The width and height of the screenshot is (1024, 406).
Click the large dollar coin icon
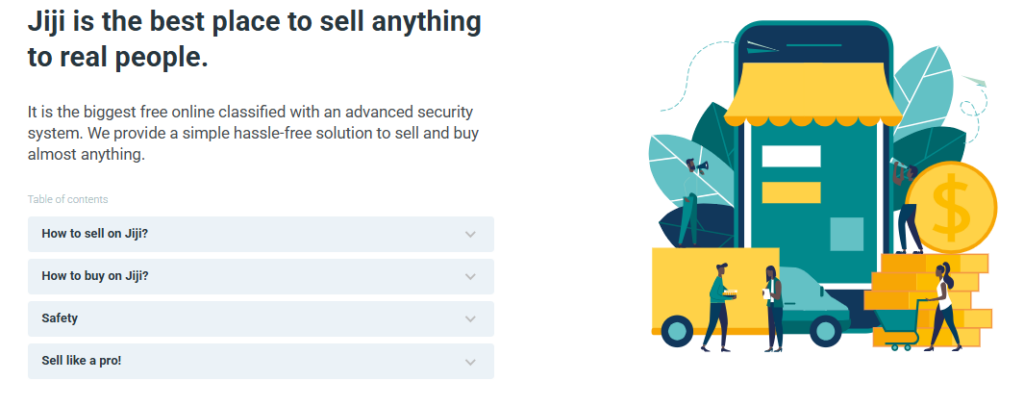click(952, 207)
